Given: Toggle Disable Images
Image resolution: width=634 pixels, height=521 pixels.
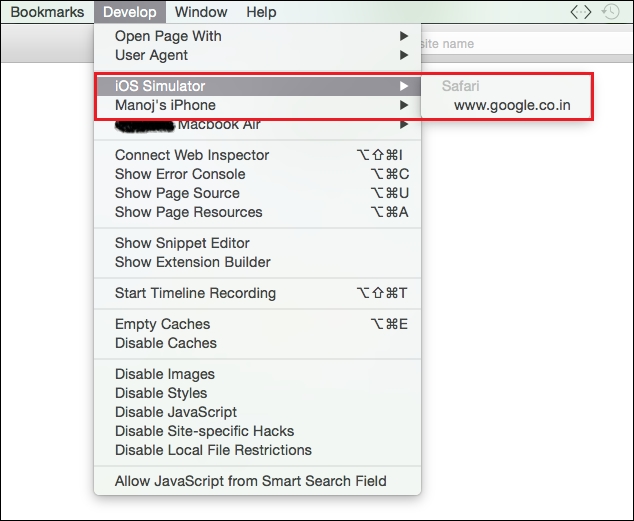Looking at the screenshot, I should (x=257, y=374).
